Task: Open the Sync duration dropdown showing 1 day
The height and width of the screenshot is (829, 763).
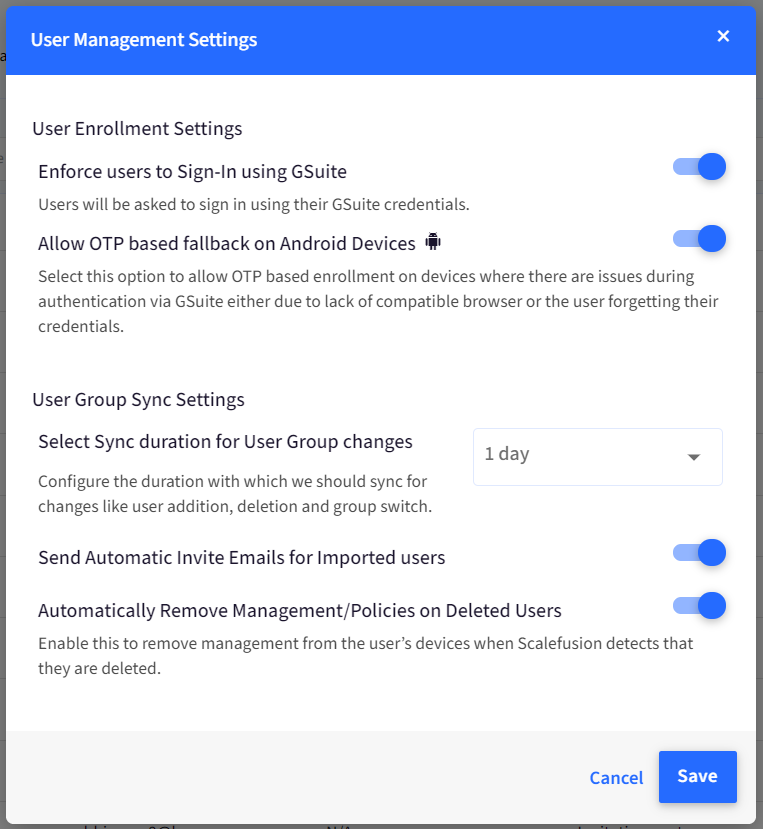Action: [597, 457]
